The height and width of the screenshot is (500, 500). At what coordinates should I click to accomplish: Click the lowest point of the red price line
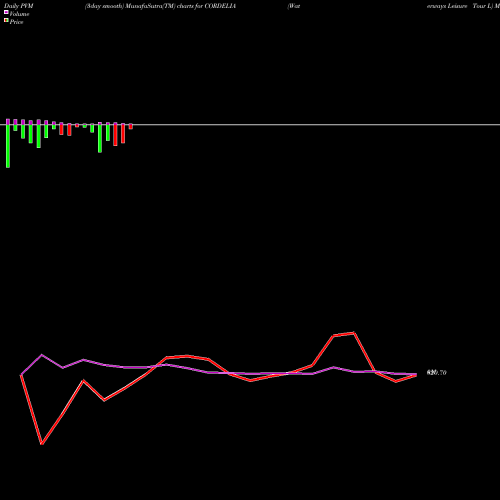42,444
